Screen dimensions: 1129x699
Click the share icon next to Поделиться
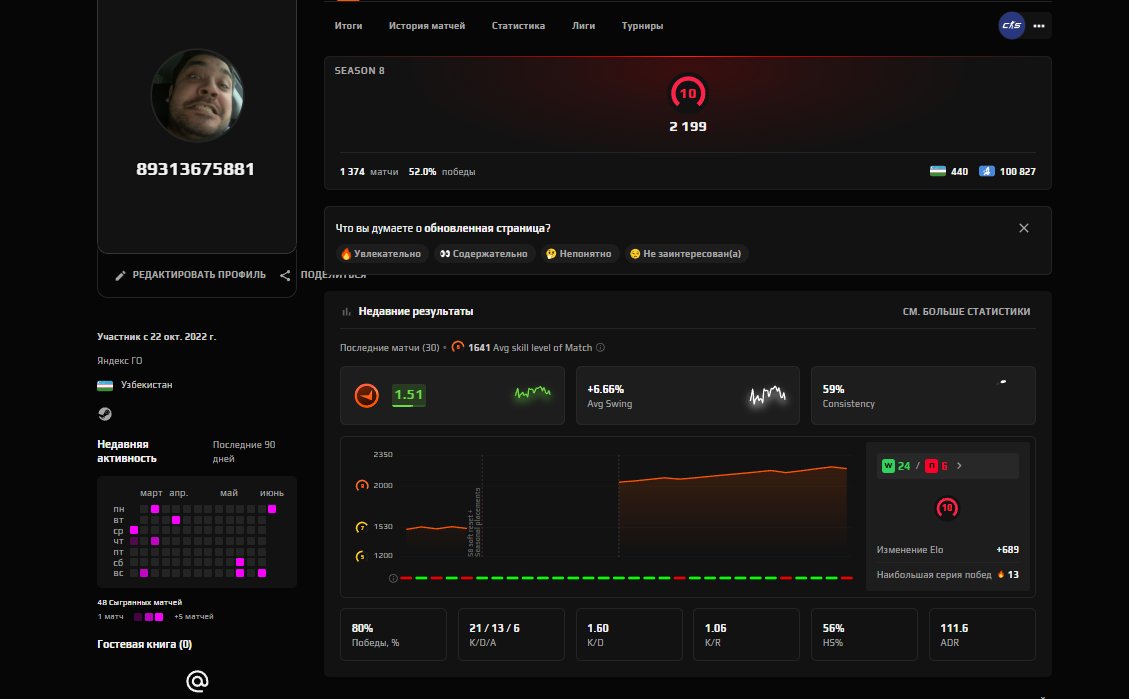(x=285, y=276)
